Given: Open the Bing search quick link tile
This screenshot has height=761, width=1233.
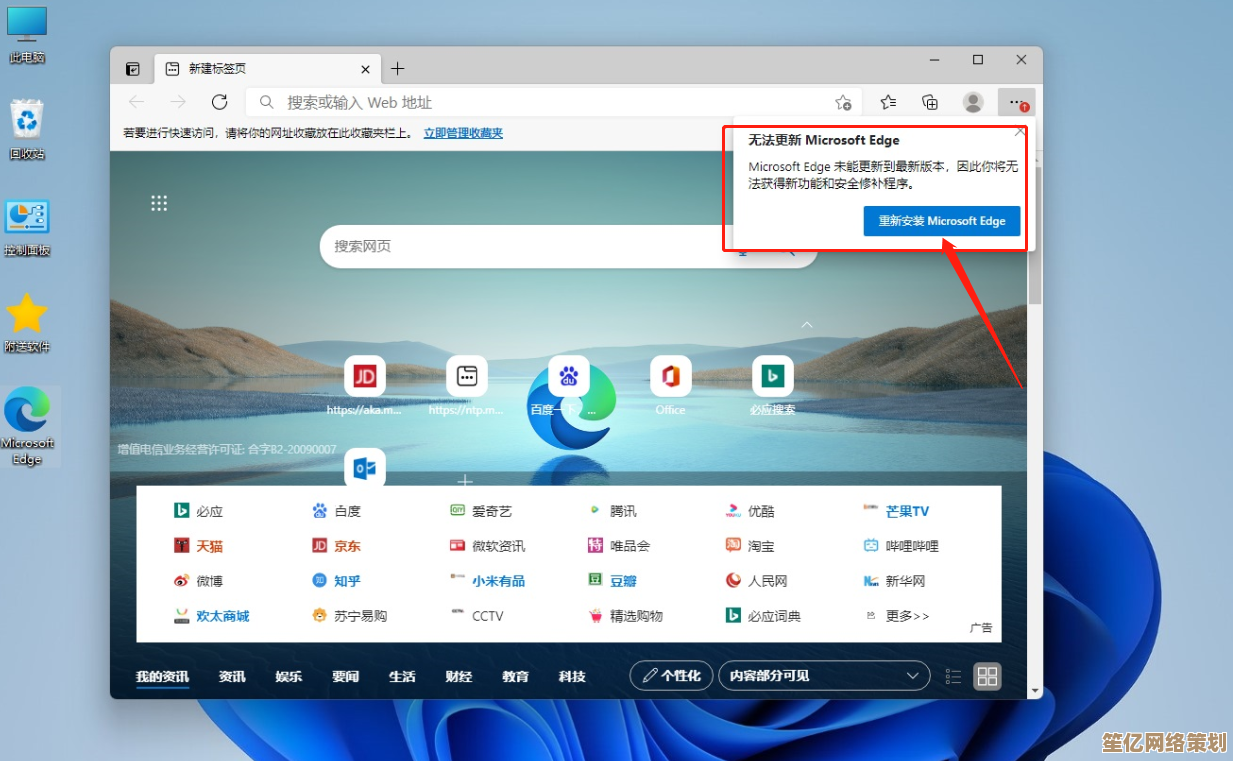Looking at the screenshot, I should point(773,376).
